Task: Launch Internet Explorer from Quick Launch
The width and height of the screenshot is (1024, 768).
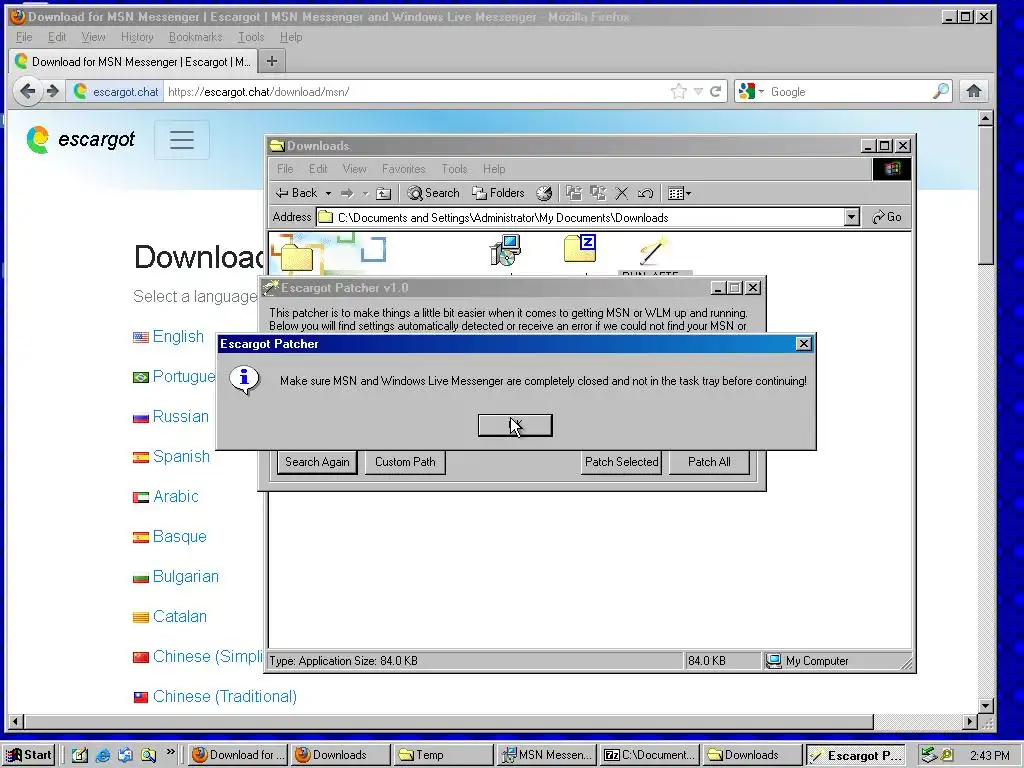Action: 103,755
